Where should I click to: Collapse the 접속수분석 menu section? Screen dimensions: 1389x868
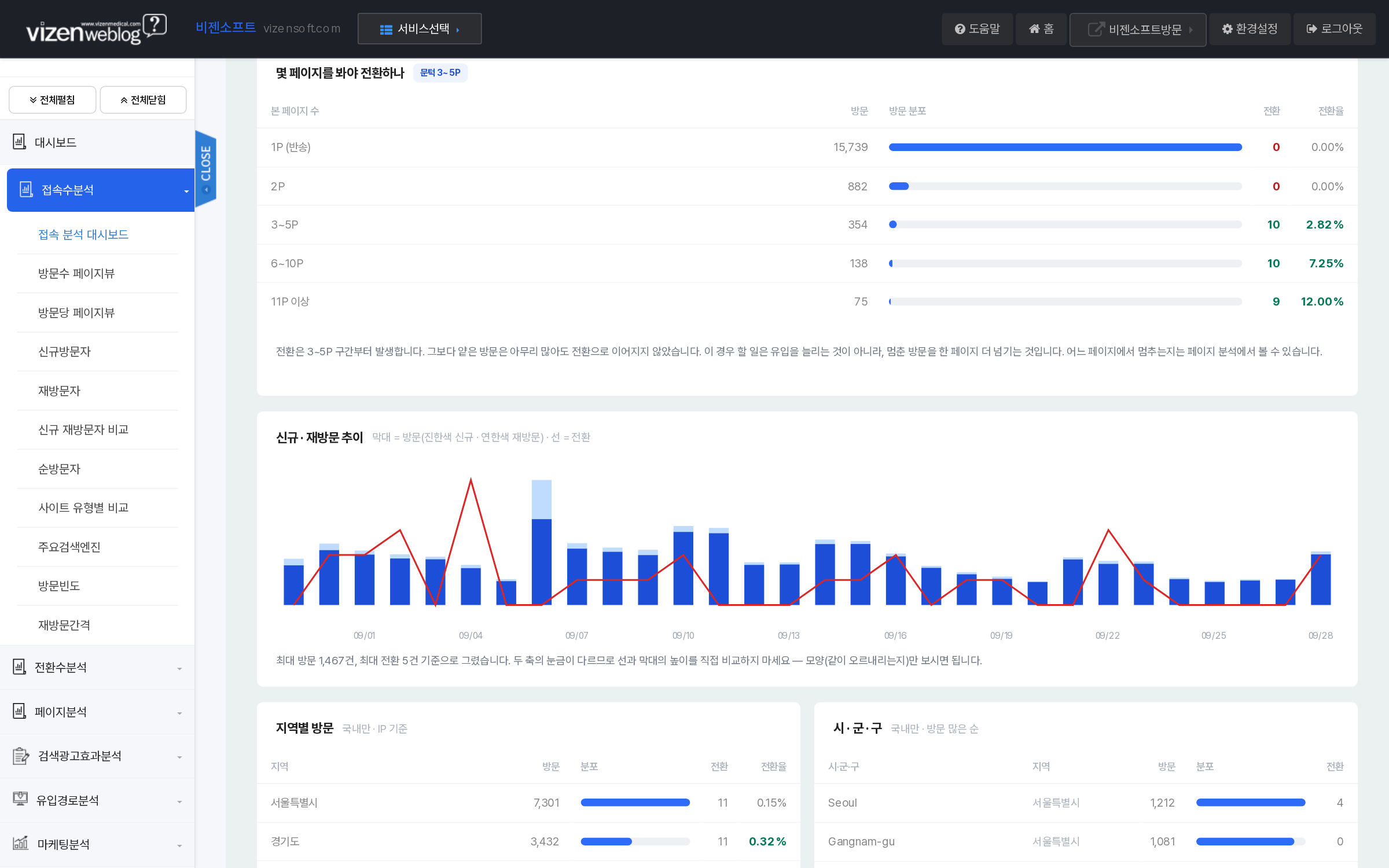pyautogui.click(x=101, y=190)
